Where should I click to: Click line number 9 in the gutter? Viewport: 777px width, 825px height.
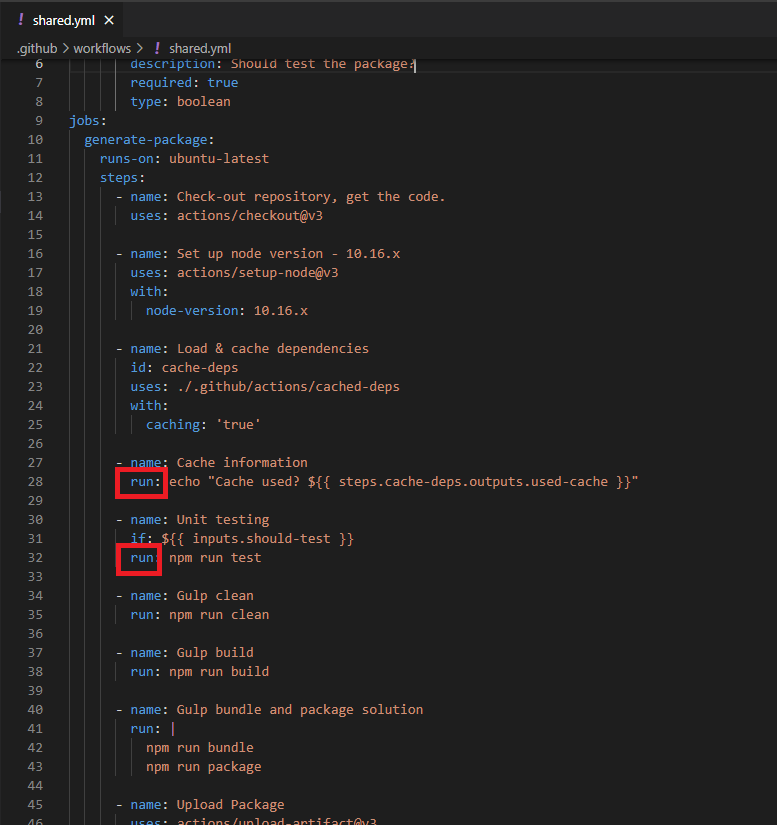pos(39,121)
